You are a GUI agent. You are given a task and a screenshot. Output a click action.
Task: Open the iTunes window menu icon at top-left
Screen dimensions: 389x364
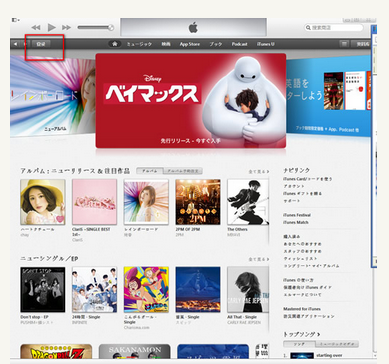tap(15, 20)
